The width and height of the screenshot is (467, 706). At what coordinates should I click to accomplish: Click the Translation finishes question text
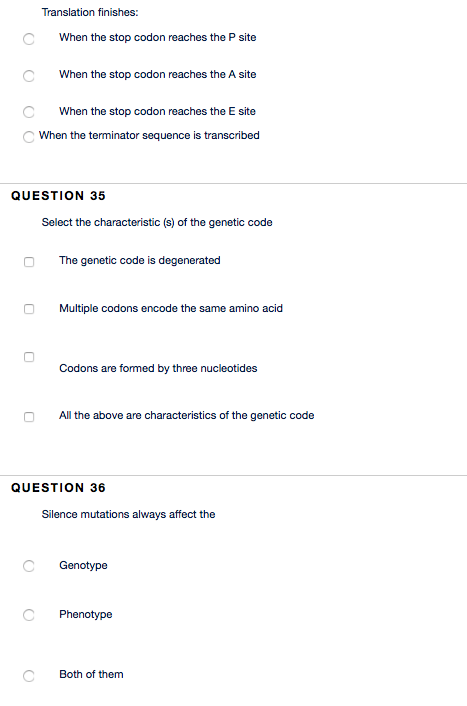[x=90, y=13]
